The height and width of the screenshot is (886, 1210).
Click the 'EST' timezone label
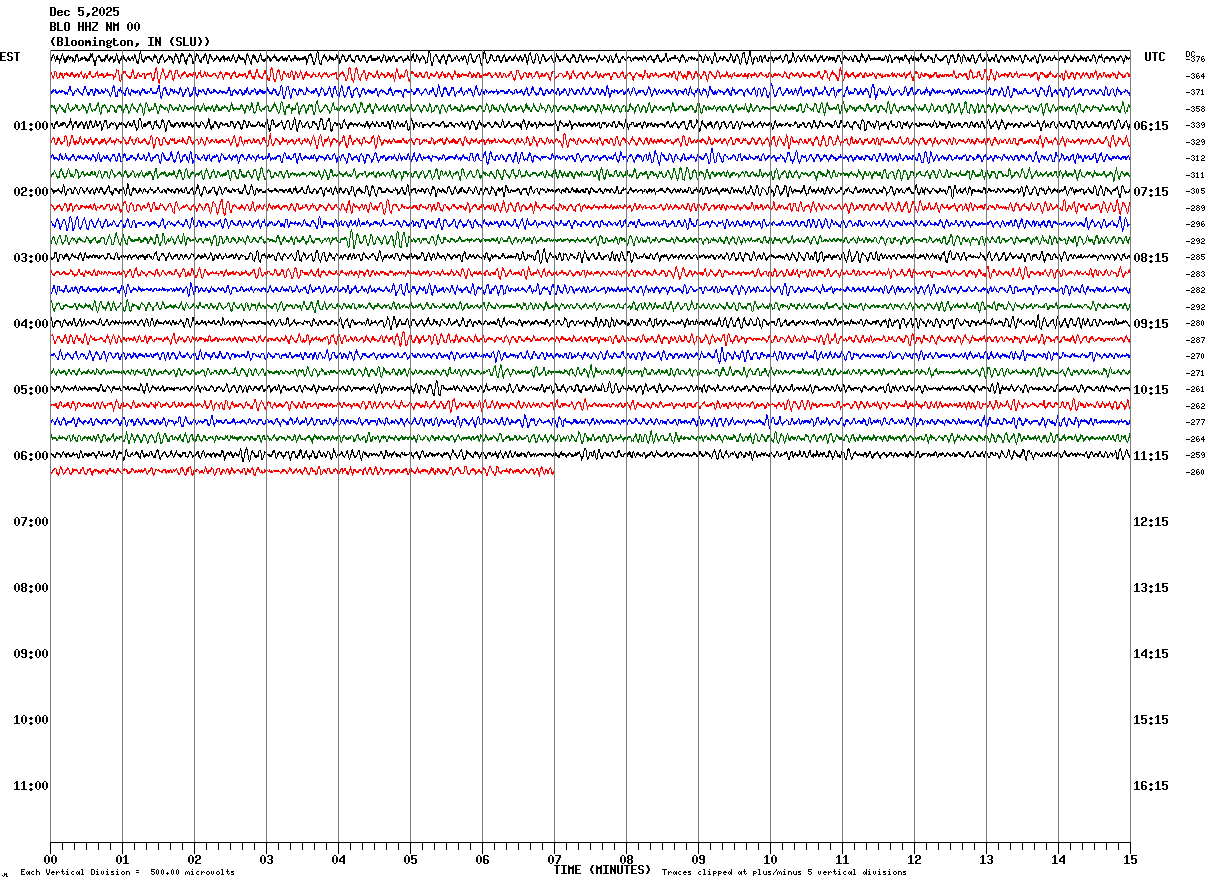tap(10, 57)
